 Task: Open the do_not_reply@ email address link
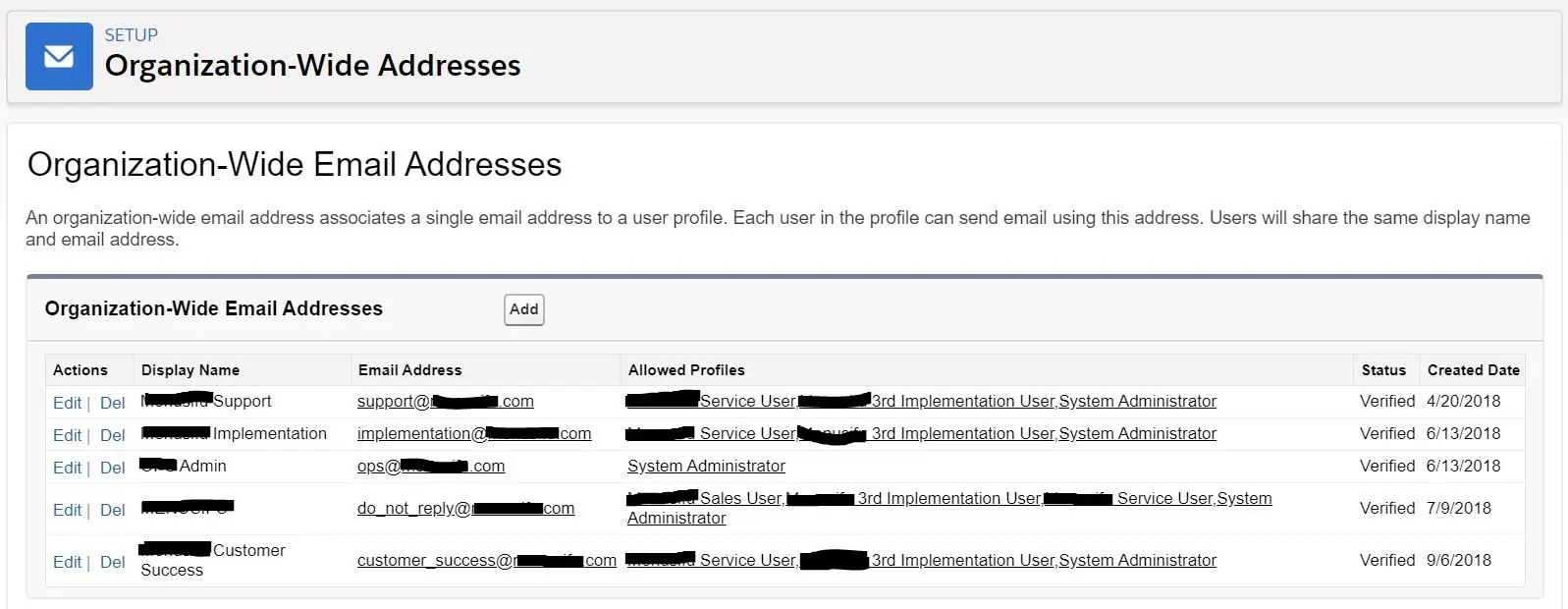465,508
